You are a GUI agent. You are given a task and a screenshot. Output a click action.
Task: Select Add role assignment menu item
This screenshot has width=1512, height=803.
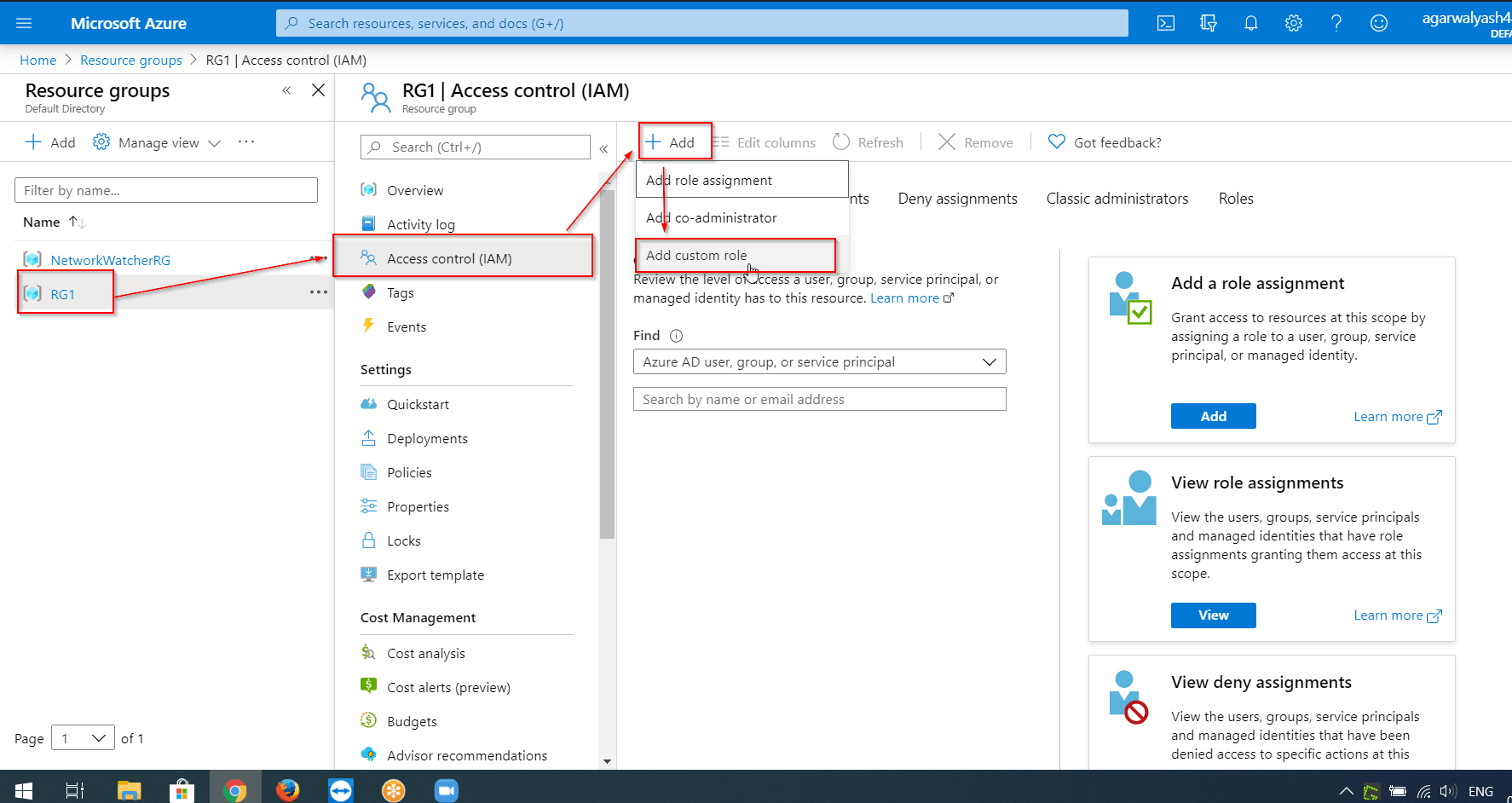(x=709, y=180)
